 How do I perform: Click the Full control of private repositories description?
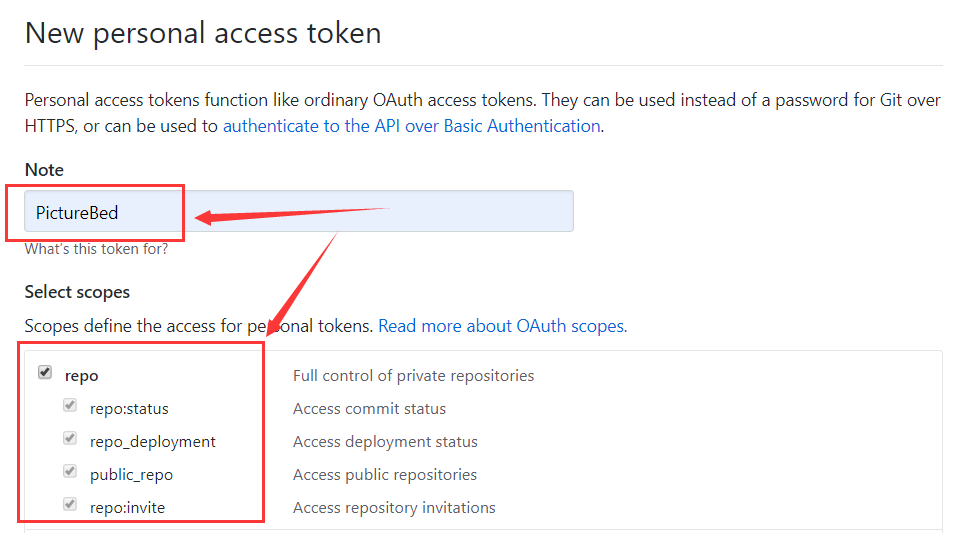tap(413, 376)
